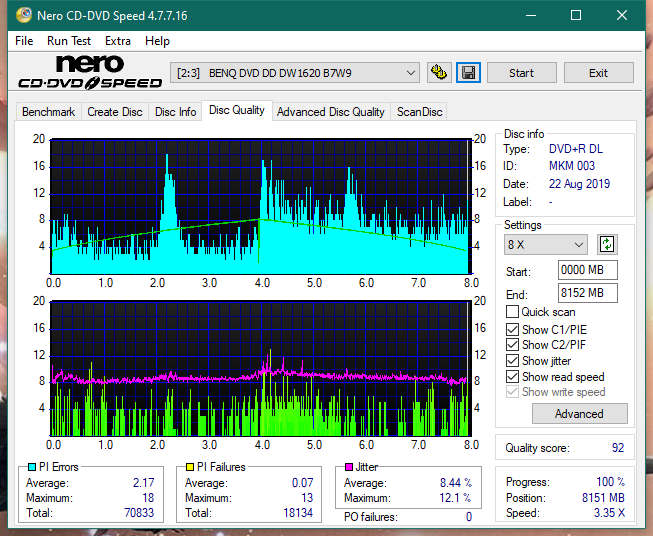
Task: Click the Show write speed checkbox
Action: (x=512, y=392)
